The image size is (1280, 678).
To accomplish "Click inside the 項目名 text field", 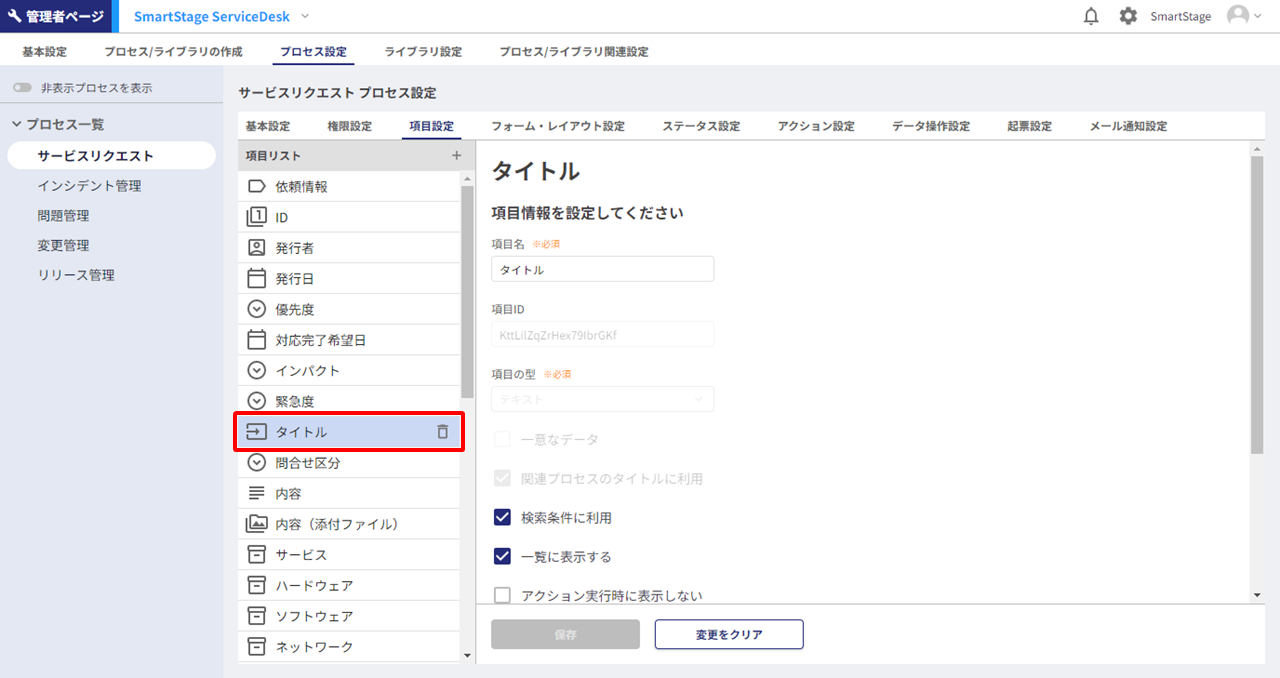I will coord(602,269).
